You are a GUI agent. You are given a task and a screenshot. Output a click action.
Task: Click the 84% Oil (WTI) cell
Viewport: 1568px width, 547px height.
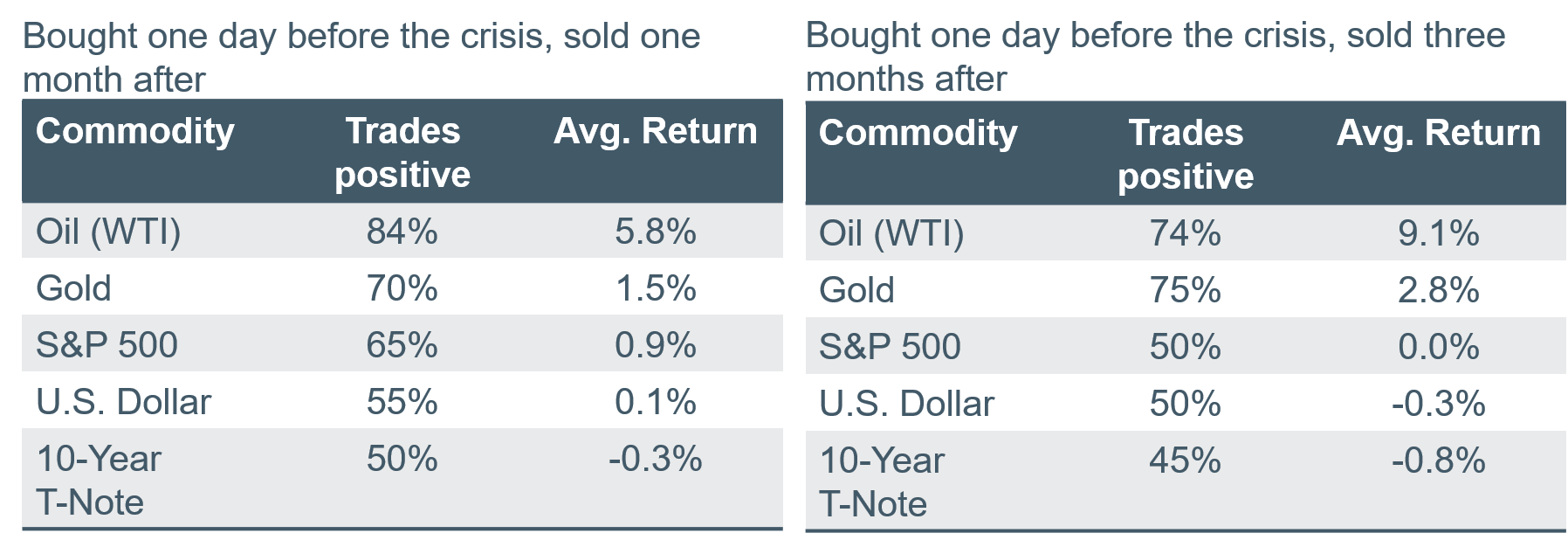point(402,232)
